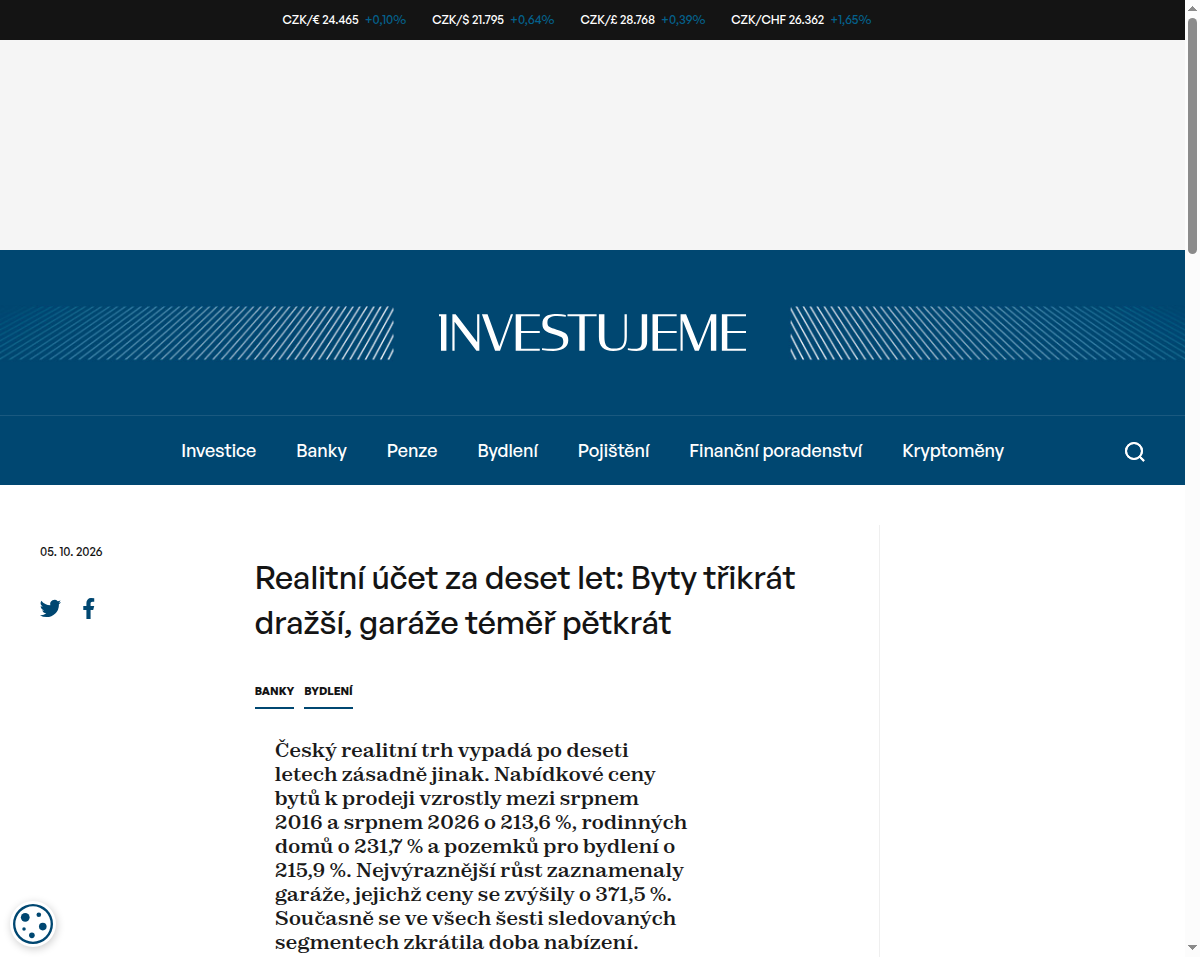This screenshot has width=1200, height=957.
Task: Open the Penze menu section
Action: tap(412, 451)
